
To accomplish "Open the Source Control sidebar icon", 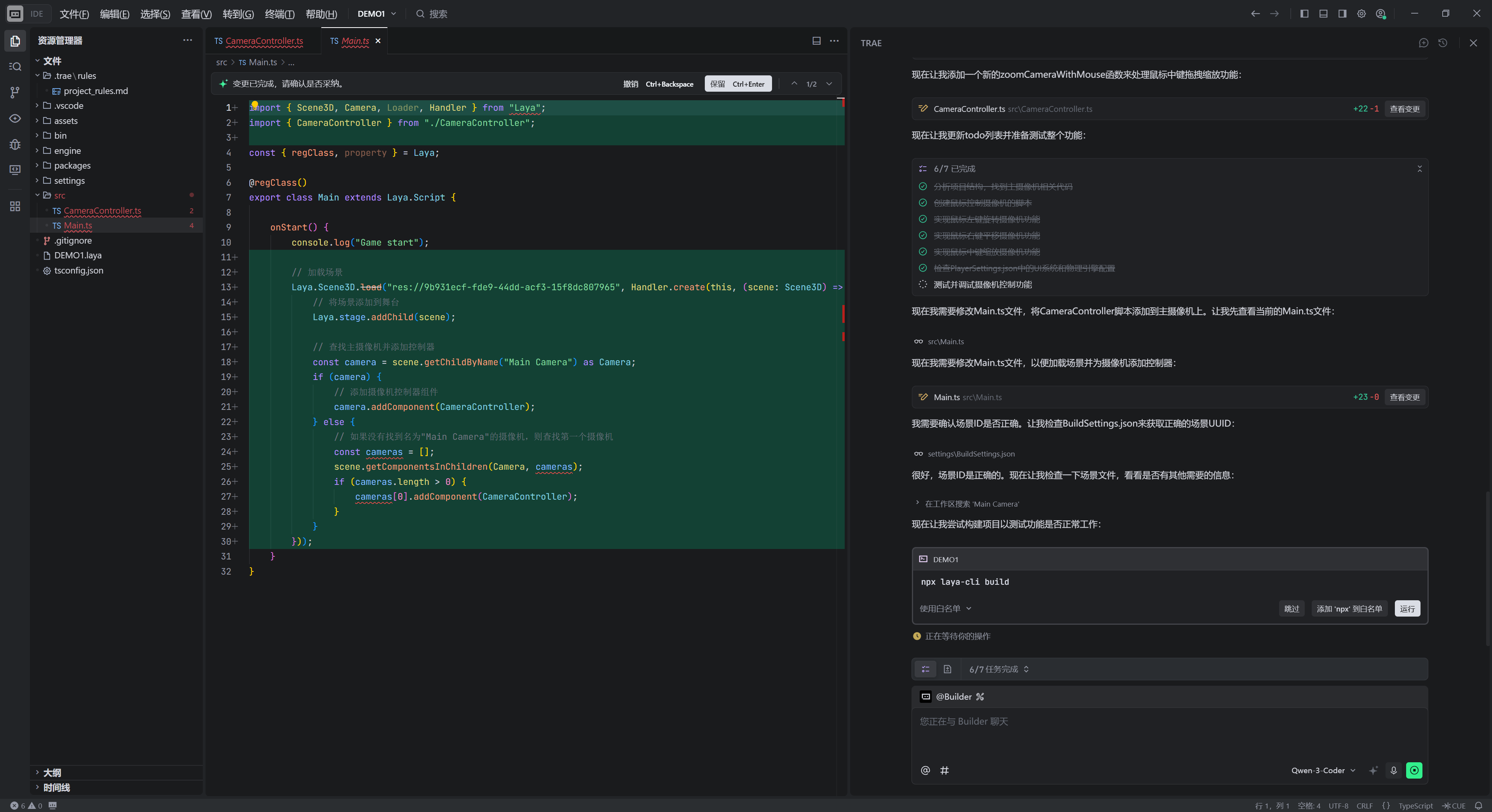I will pyautogui.click(x=15, y=92).
